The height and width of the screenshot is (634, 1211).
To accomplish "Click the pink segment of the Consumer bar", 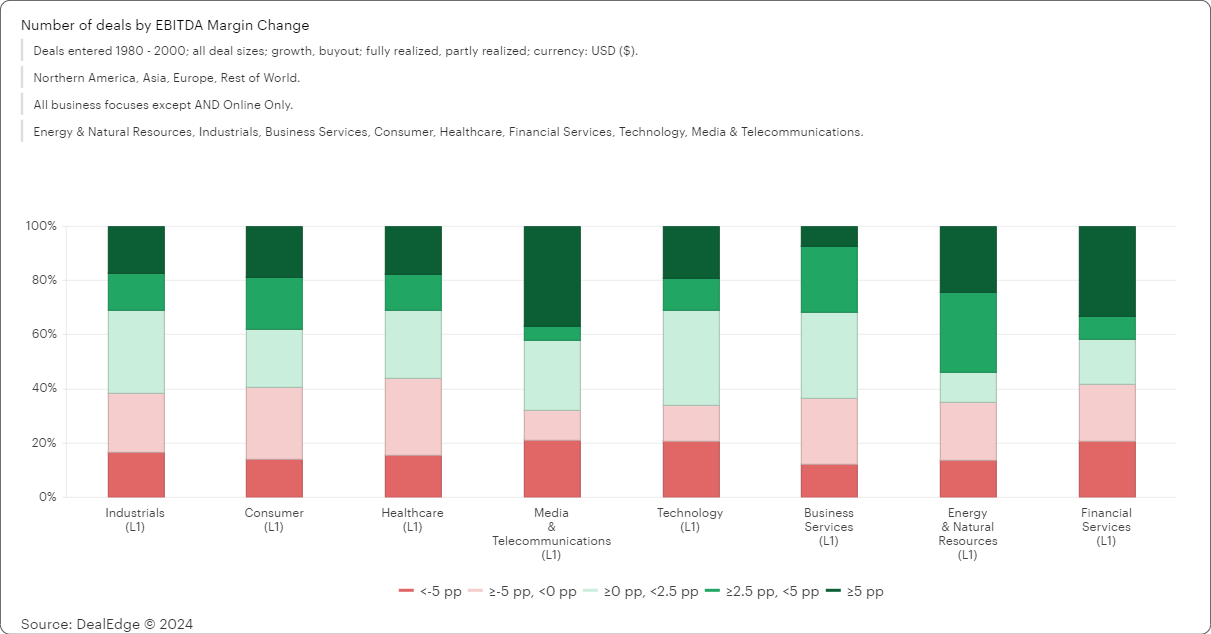I will [x=274, y=423].
